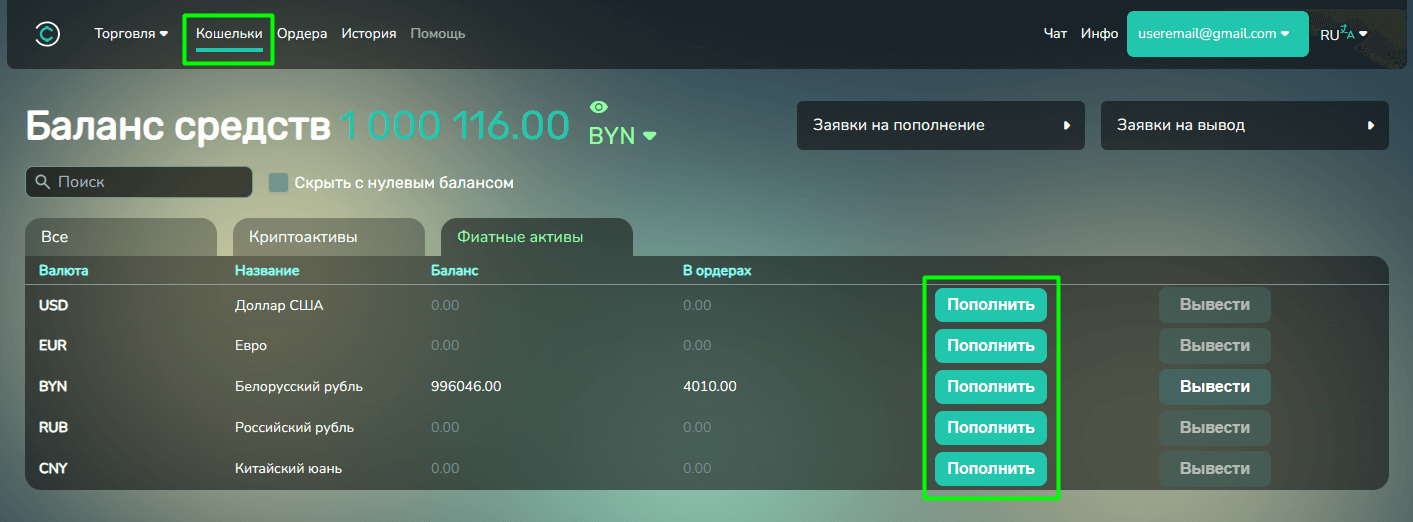Go to the Ордера page
The height and width of the screenshot is (522, 1413).
click(x=302, y=34)
